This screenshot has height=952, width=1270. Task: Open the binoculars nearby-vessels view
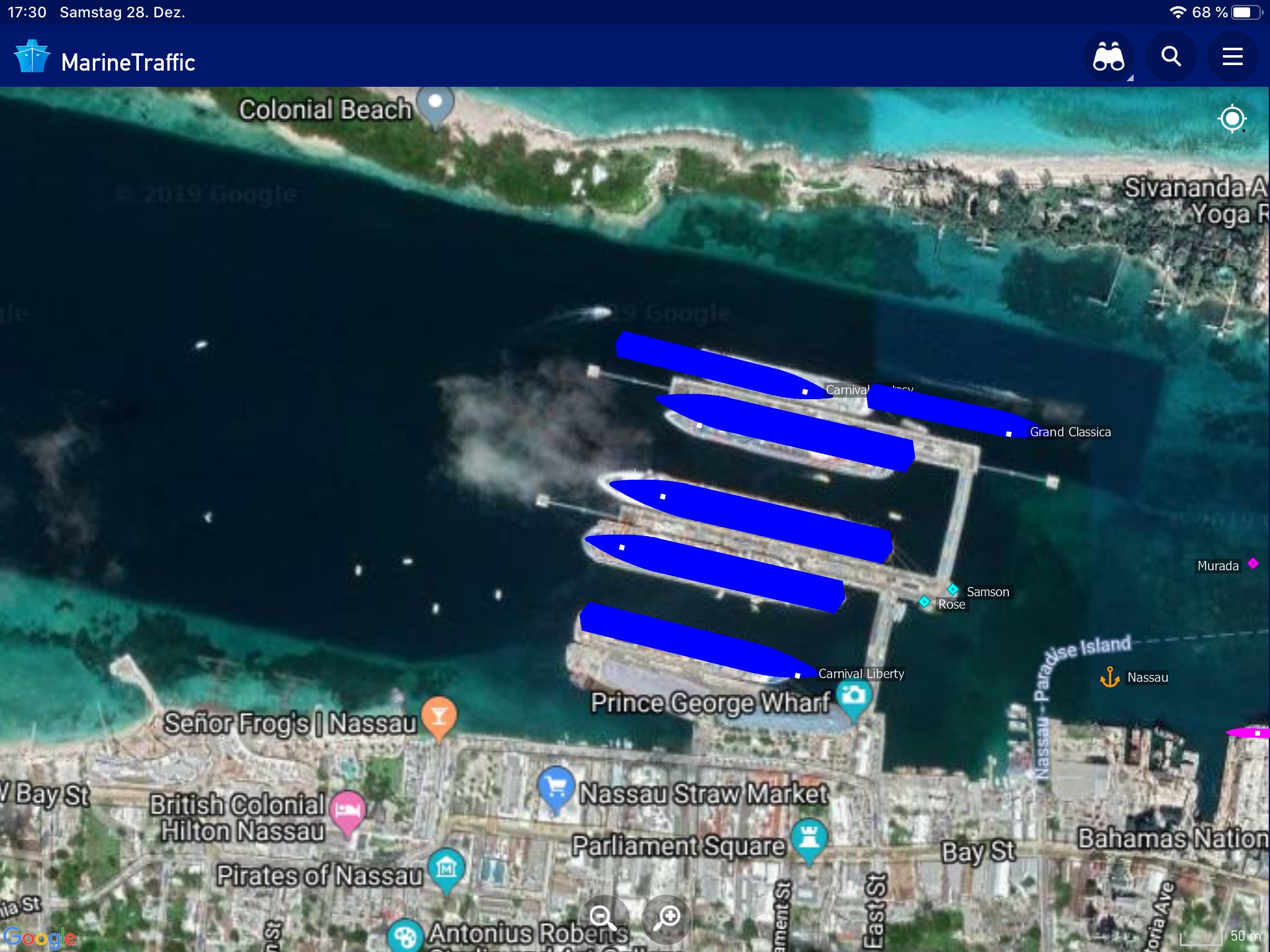(1108, 57)
